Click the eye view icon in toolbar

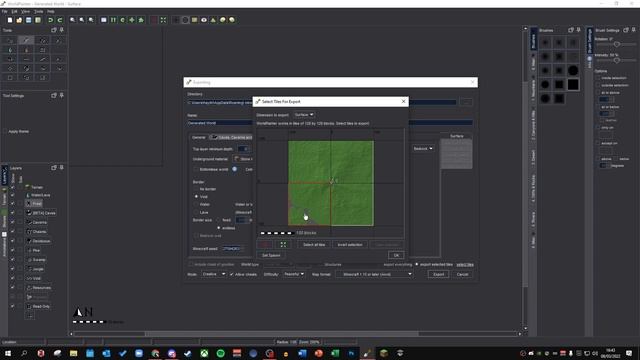click(204, 20)
